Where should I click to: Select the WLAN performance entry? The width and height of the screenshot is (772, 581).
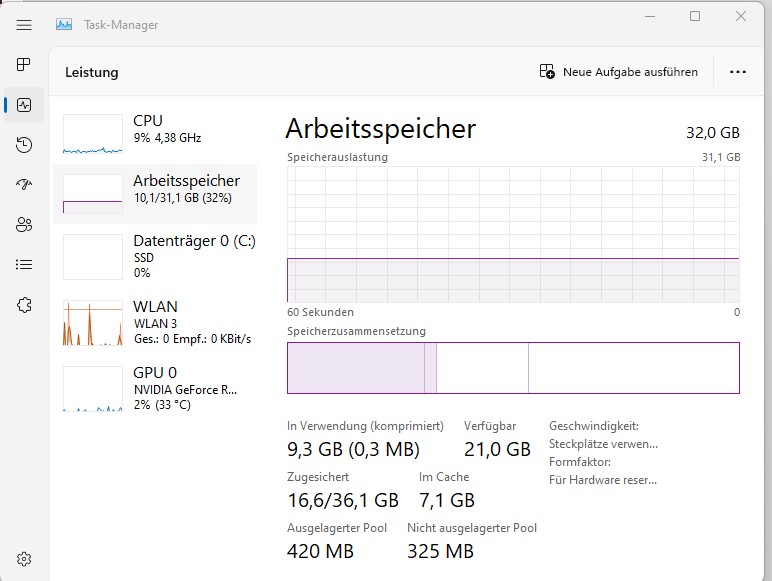(x=155, y=322)
